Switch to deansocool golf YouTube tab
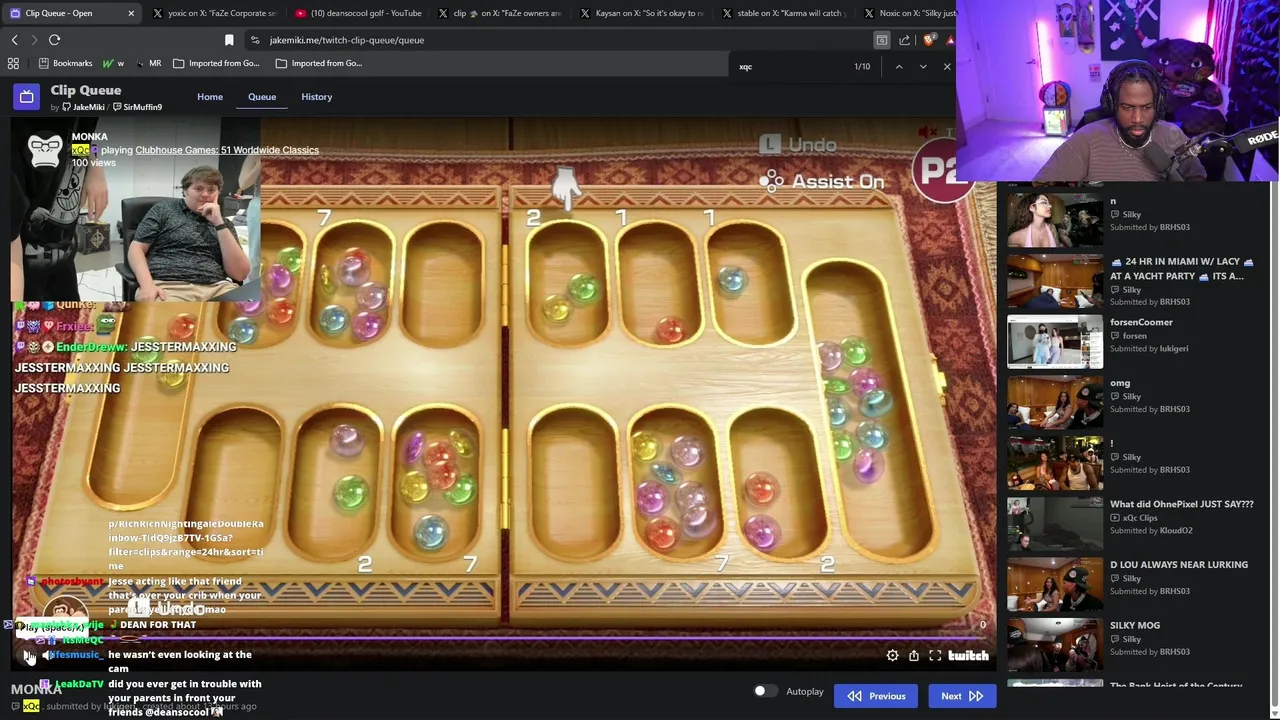 click(x=357, y=13)
